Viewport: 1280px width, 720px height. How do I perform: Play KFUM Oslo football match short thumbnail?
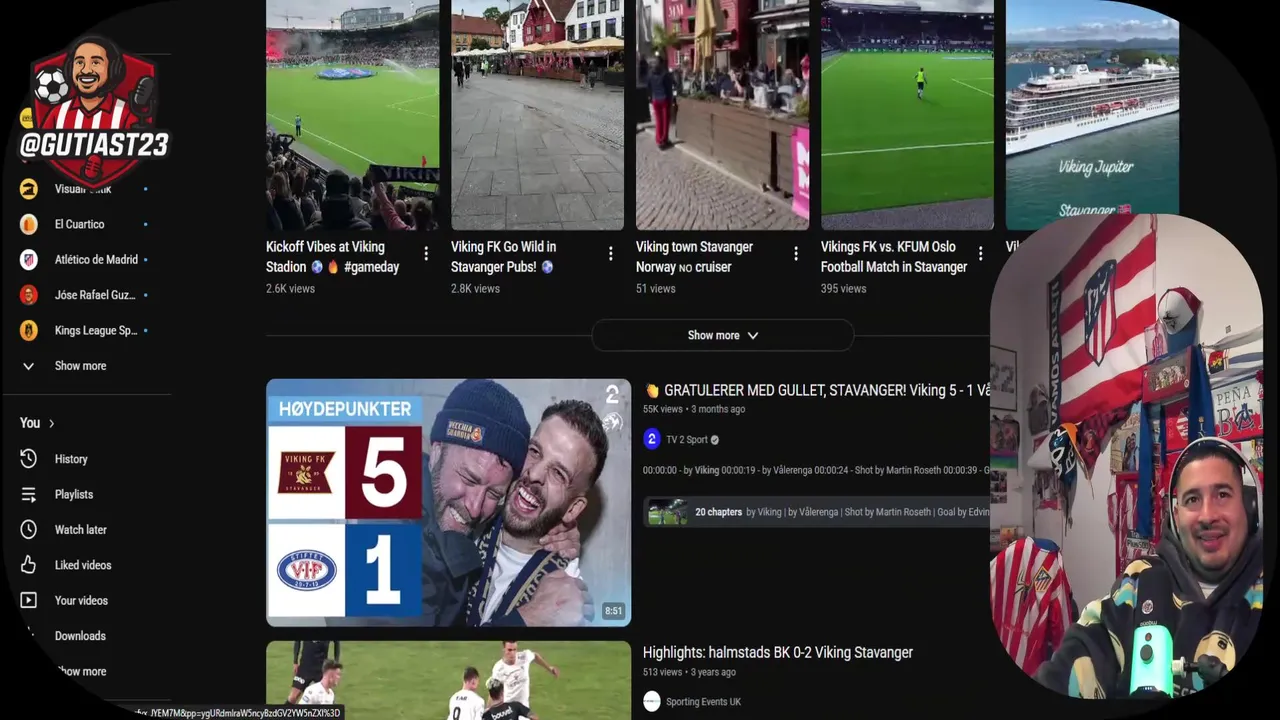pos(907,115)
